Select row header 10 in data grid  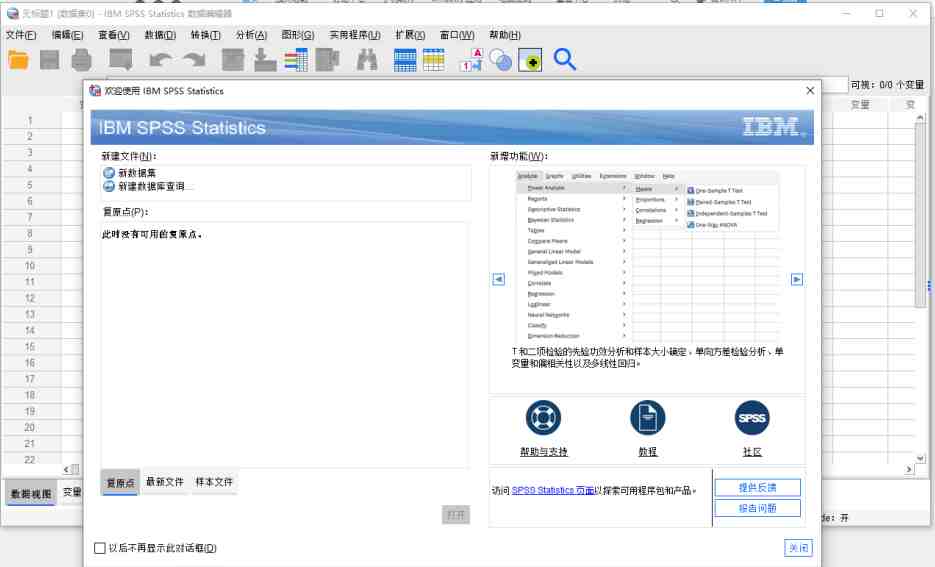(x=30, y=266)
